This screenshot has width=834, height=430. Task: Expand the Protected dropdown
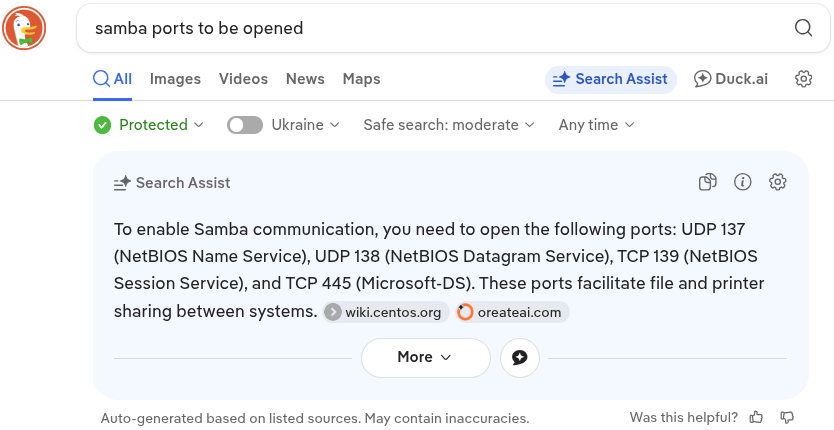click(x=149, y=125)
